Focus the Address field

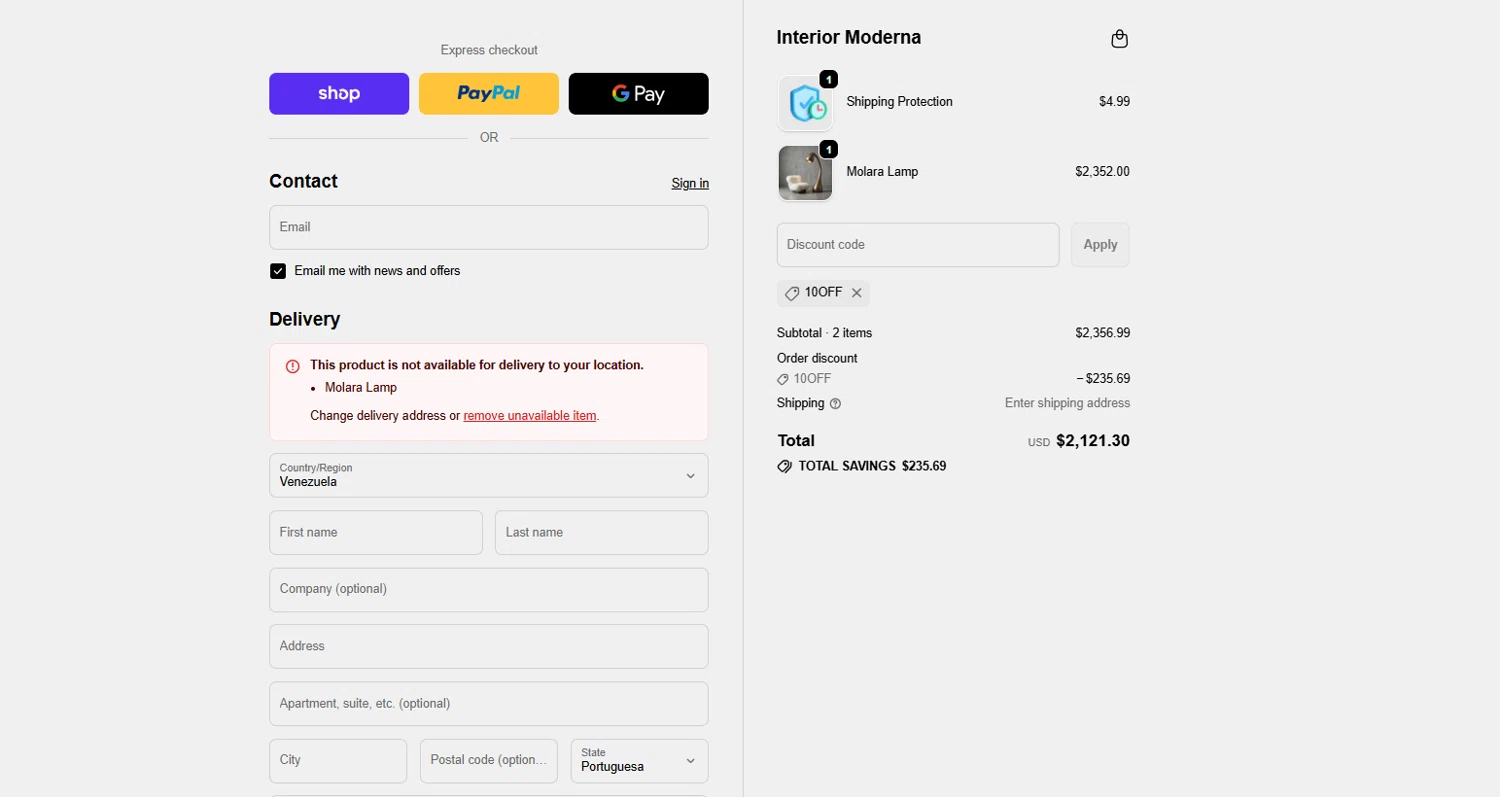pos(489,646)
